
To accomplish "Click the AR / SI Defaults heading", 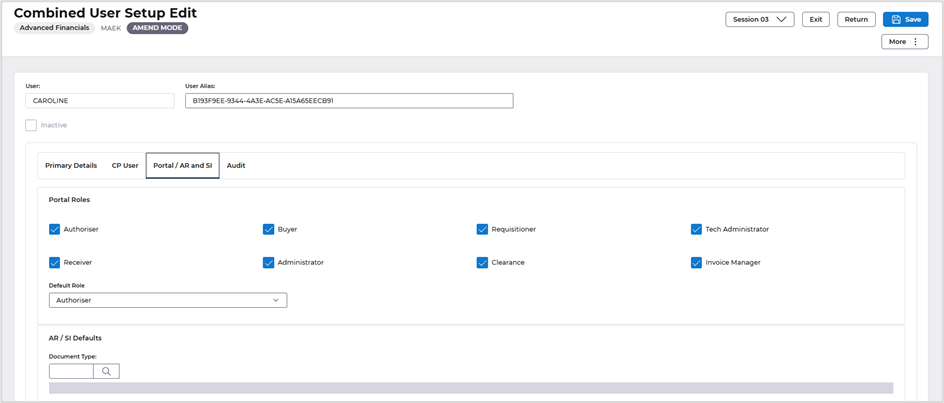I will click(x=75, y=338).
